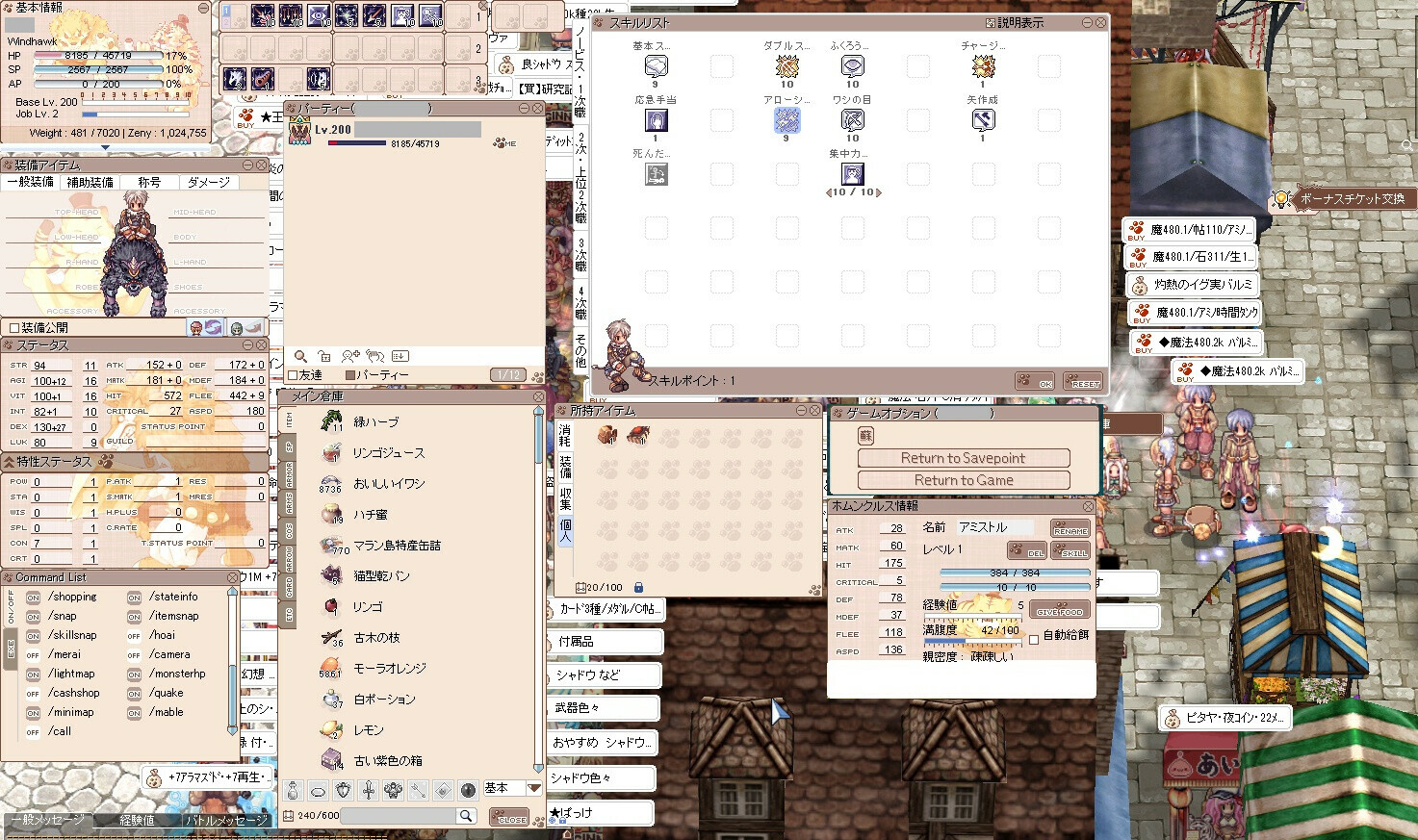Click the RESET button in skill list
This screenshot has height=840, width=1418.
1082,381
